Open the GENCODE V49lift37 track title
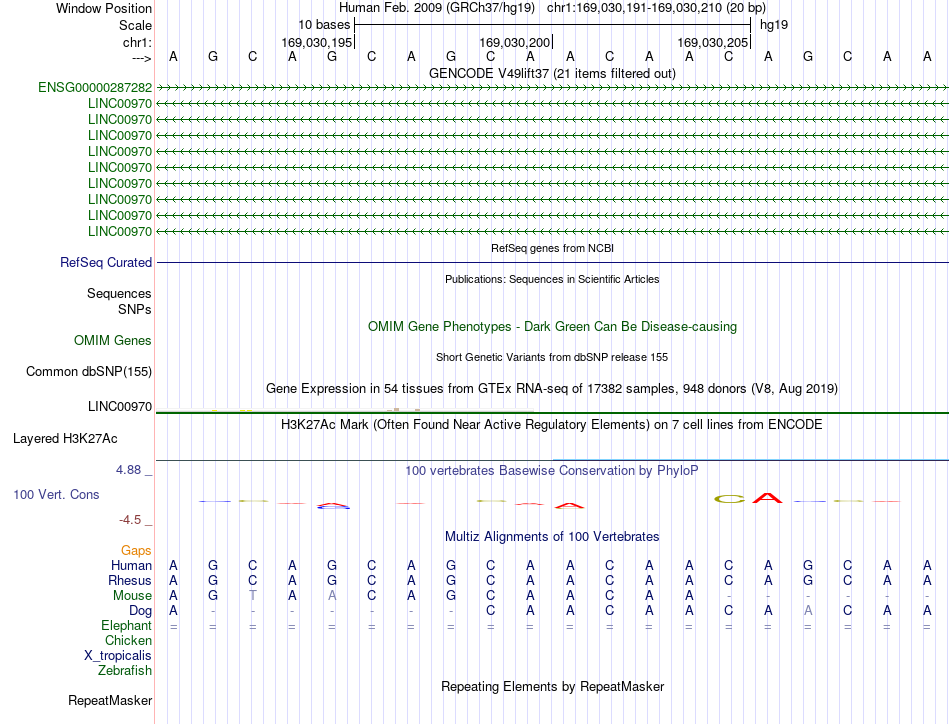This screenshot has width=950, height=724. click(x=552, y=73)
